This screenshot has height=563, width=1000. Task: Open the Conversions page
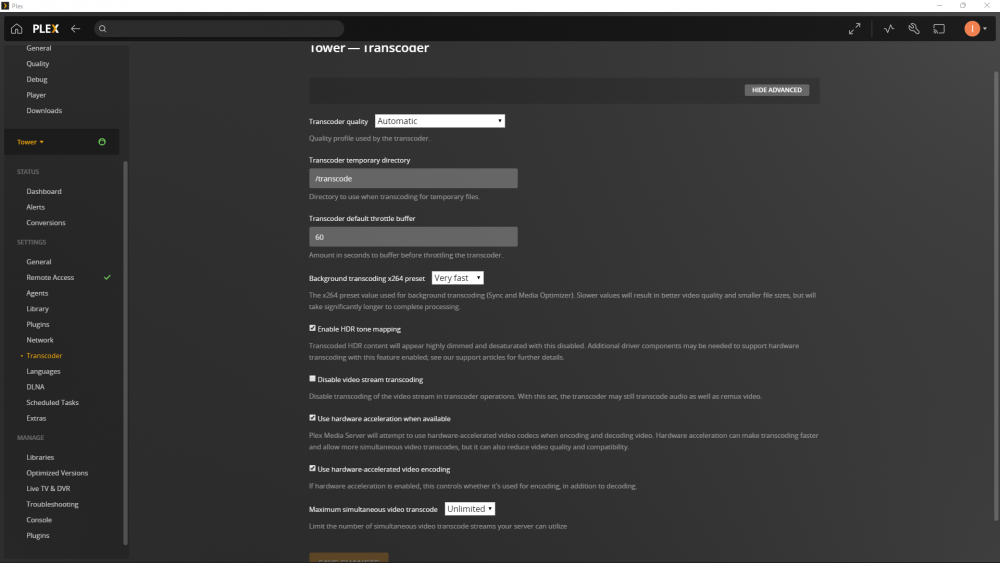(46, 223)
